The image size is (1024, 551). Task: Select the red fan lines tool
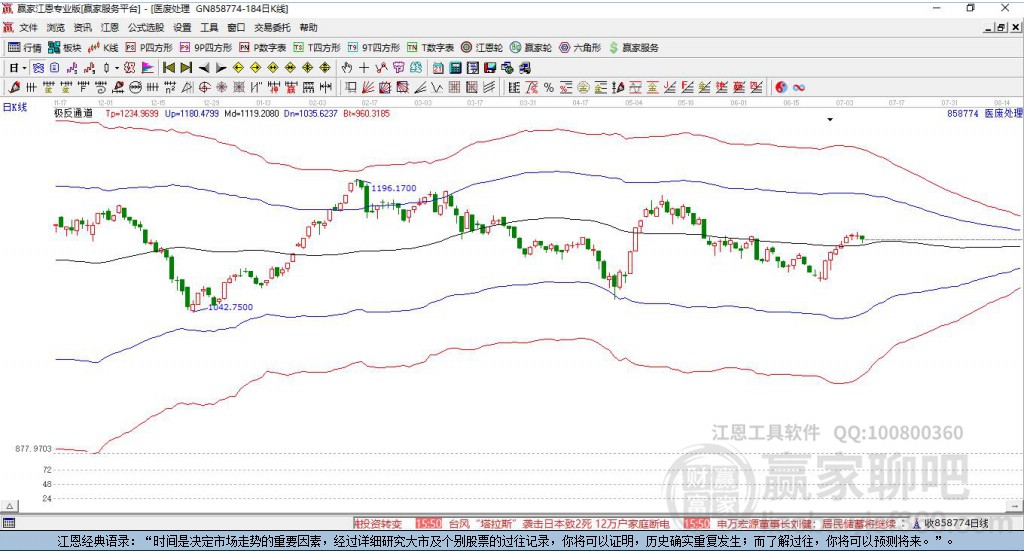368,87
